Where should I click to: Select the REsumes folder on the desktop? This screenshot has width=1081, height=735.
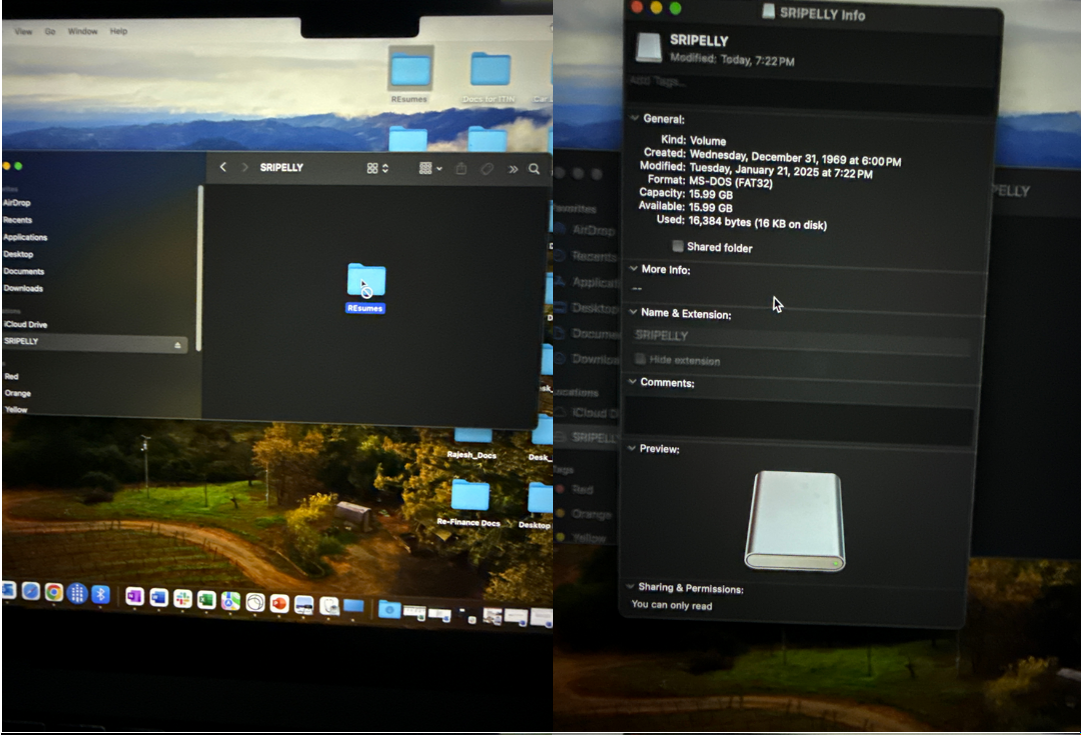[411, 74]
